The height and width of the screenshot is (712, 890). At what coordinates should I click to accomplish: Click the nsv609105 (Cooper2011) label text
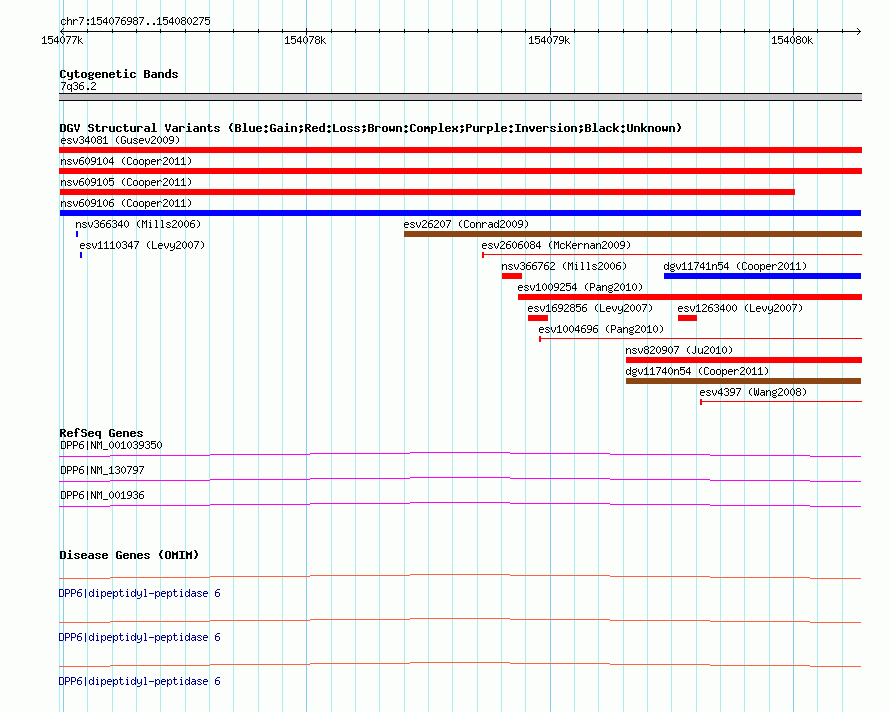126,182
